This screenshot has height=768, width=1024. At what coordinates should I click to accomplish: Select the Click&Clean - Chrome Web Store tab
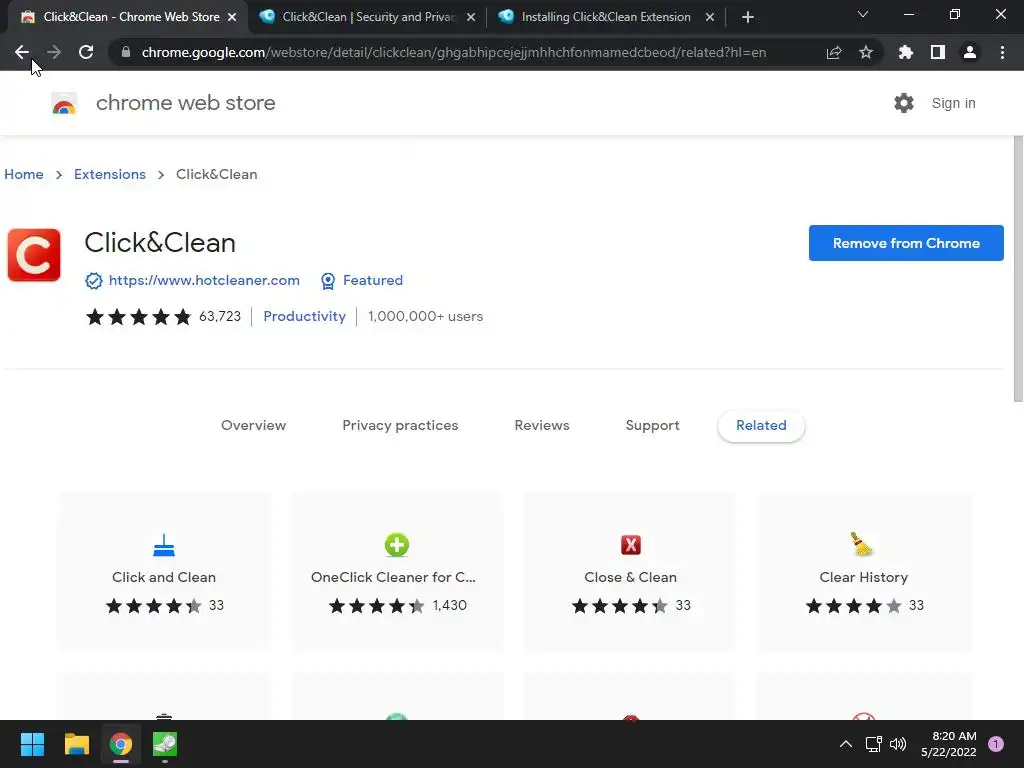129,17
